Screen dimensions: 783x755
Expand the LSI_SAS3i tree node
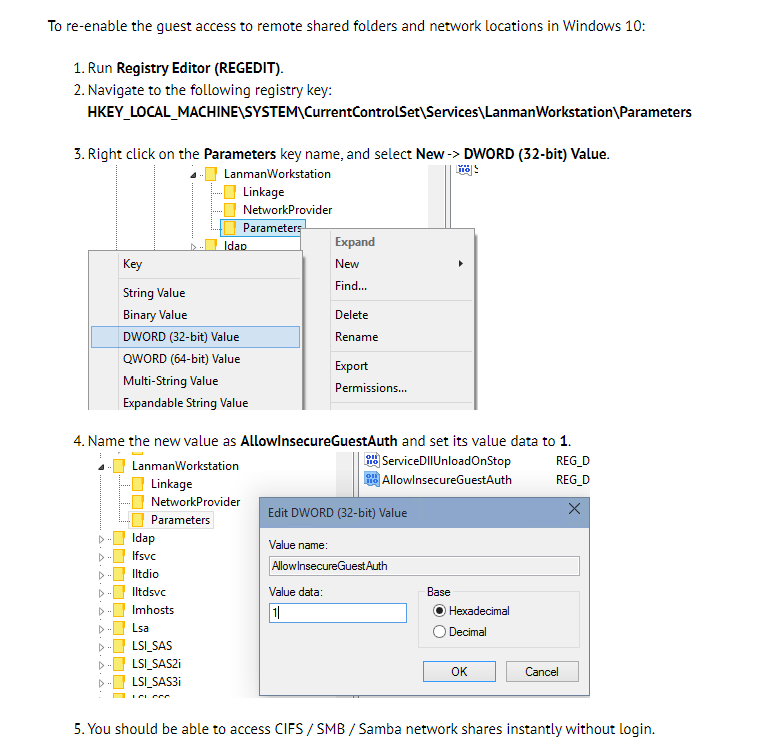coord(101,683)
